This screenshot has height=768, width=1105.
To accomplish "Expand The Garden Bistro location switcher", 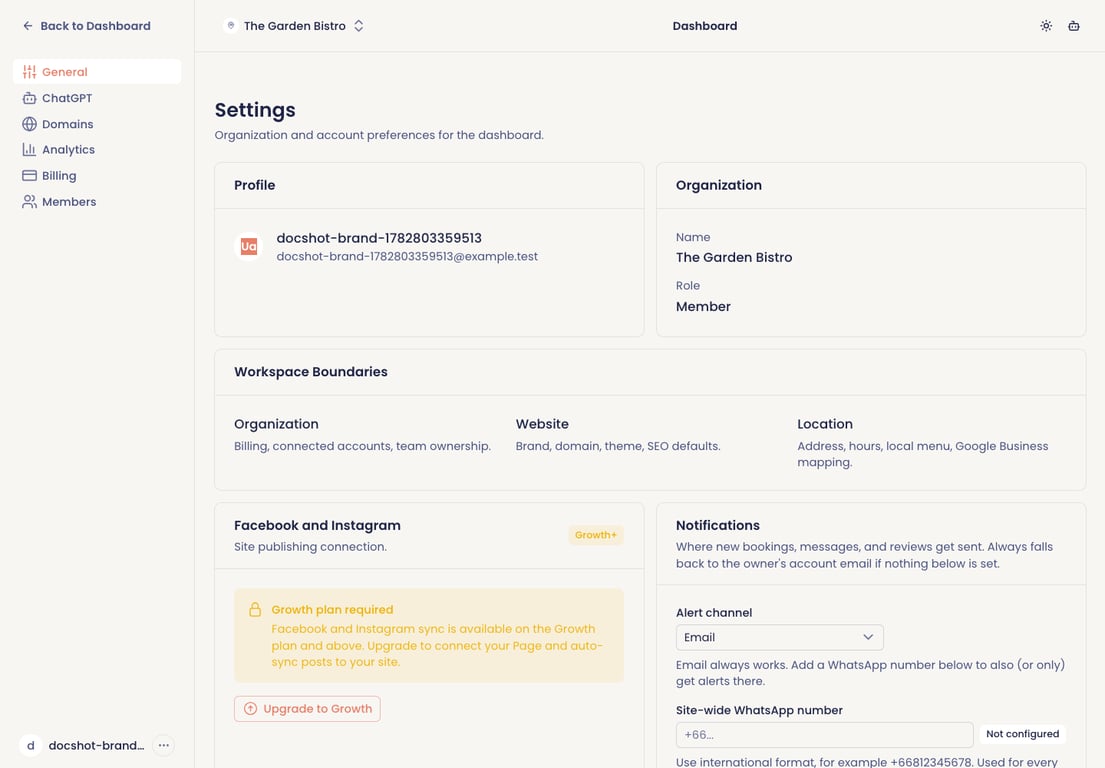I will (293, 26).
